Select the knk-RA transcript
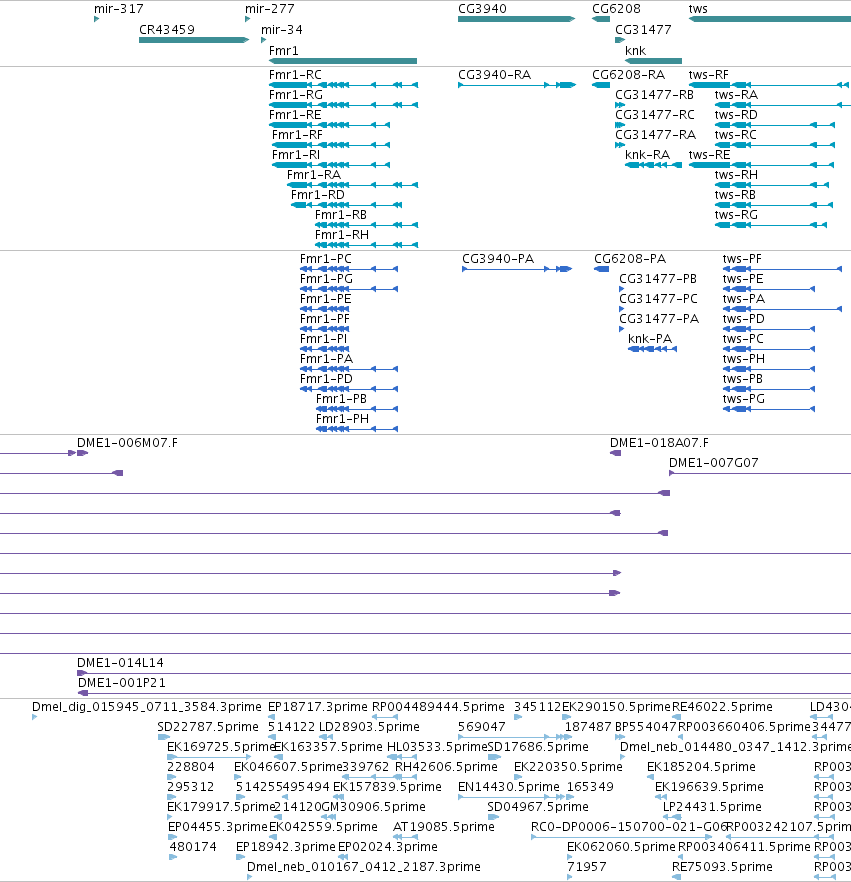 [x=653, y=165]
